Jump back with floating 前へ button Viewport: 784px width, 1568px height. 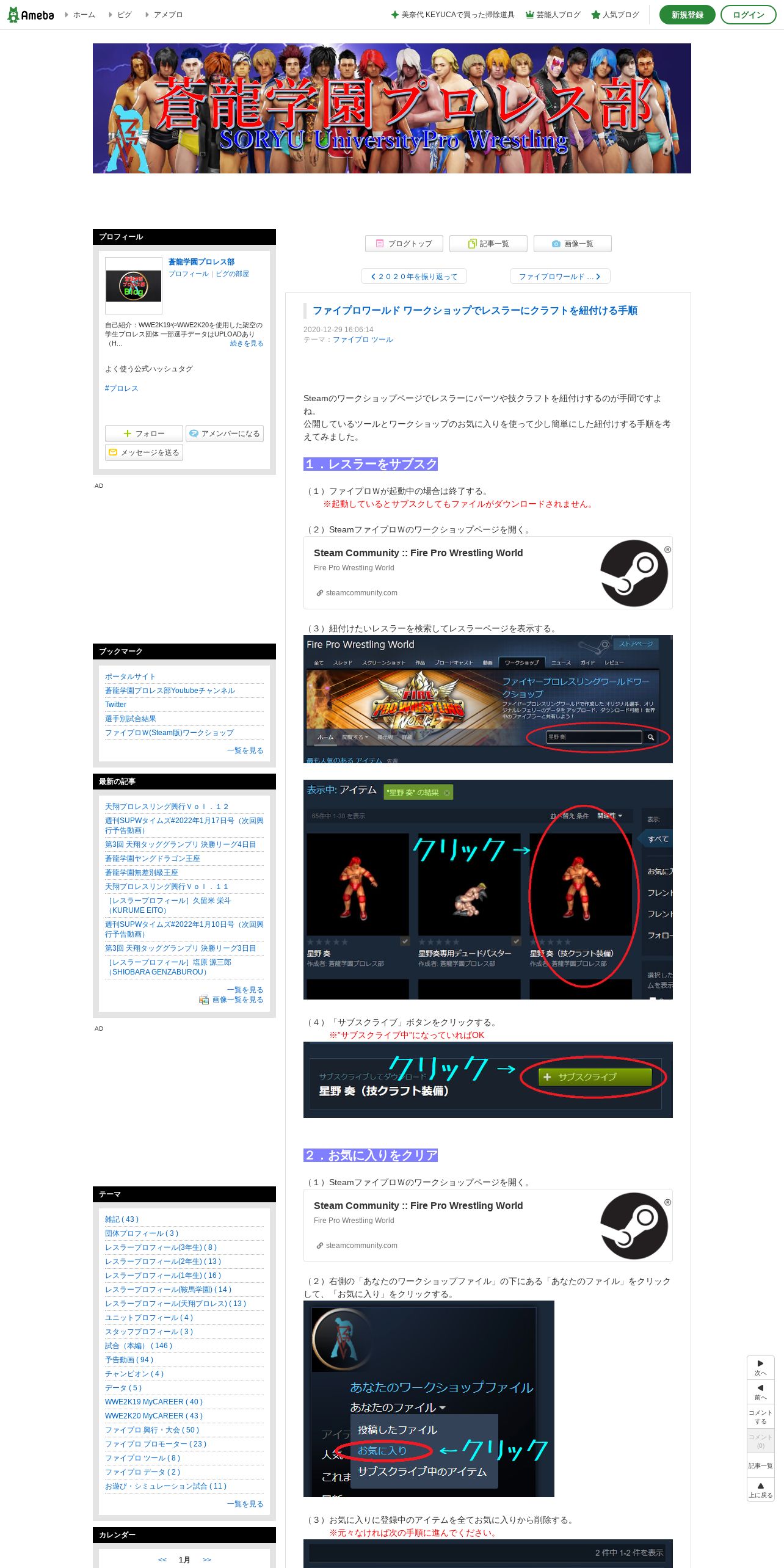761,1392
